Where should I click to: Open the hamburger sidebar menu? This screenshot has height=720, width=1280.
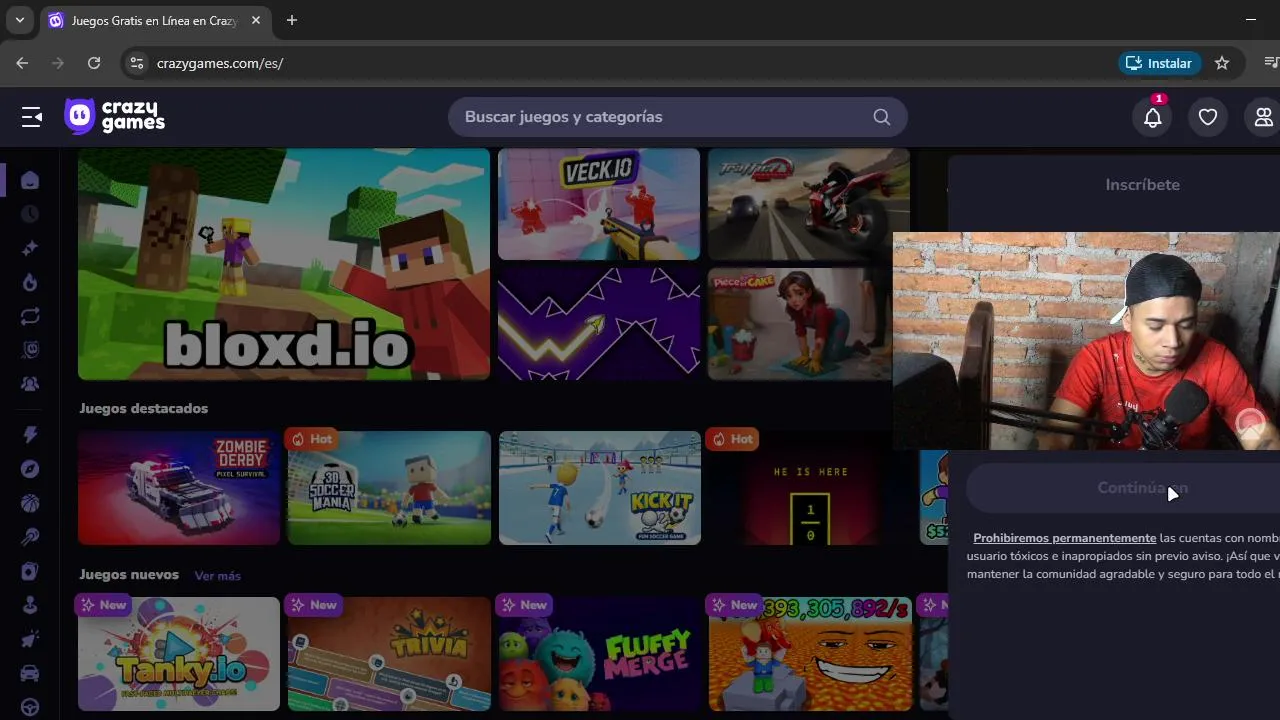tap(32, 117)
